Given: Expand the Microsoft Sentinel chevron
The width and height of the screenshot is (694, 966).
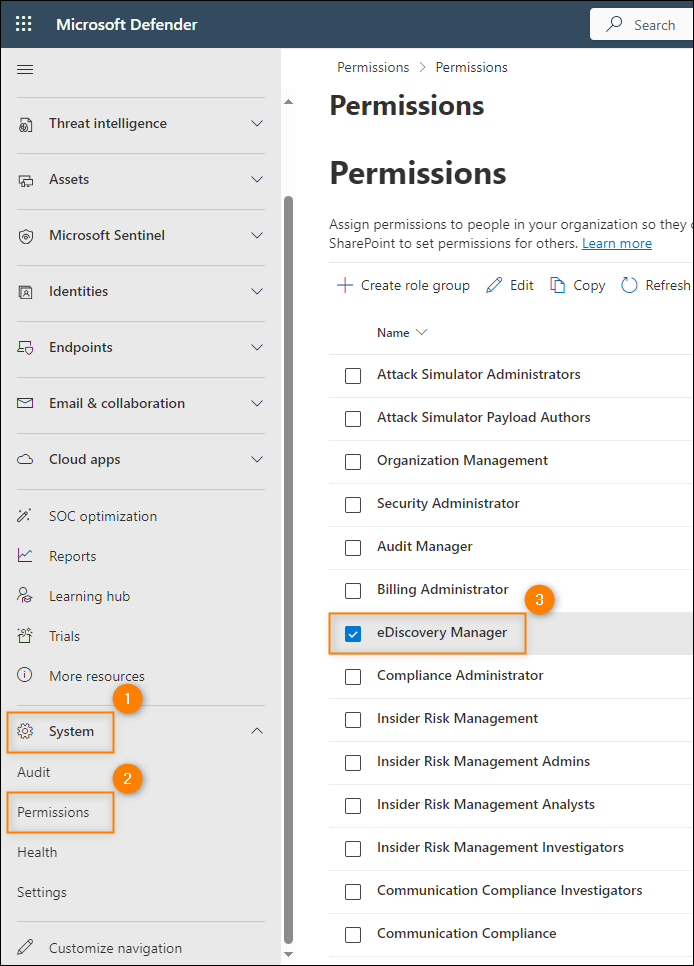Looking at the screenshot, I should 257,236.
